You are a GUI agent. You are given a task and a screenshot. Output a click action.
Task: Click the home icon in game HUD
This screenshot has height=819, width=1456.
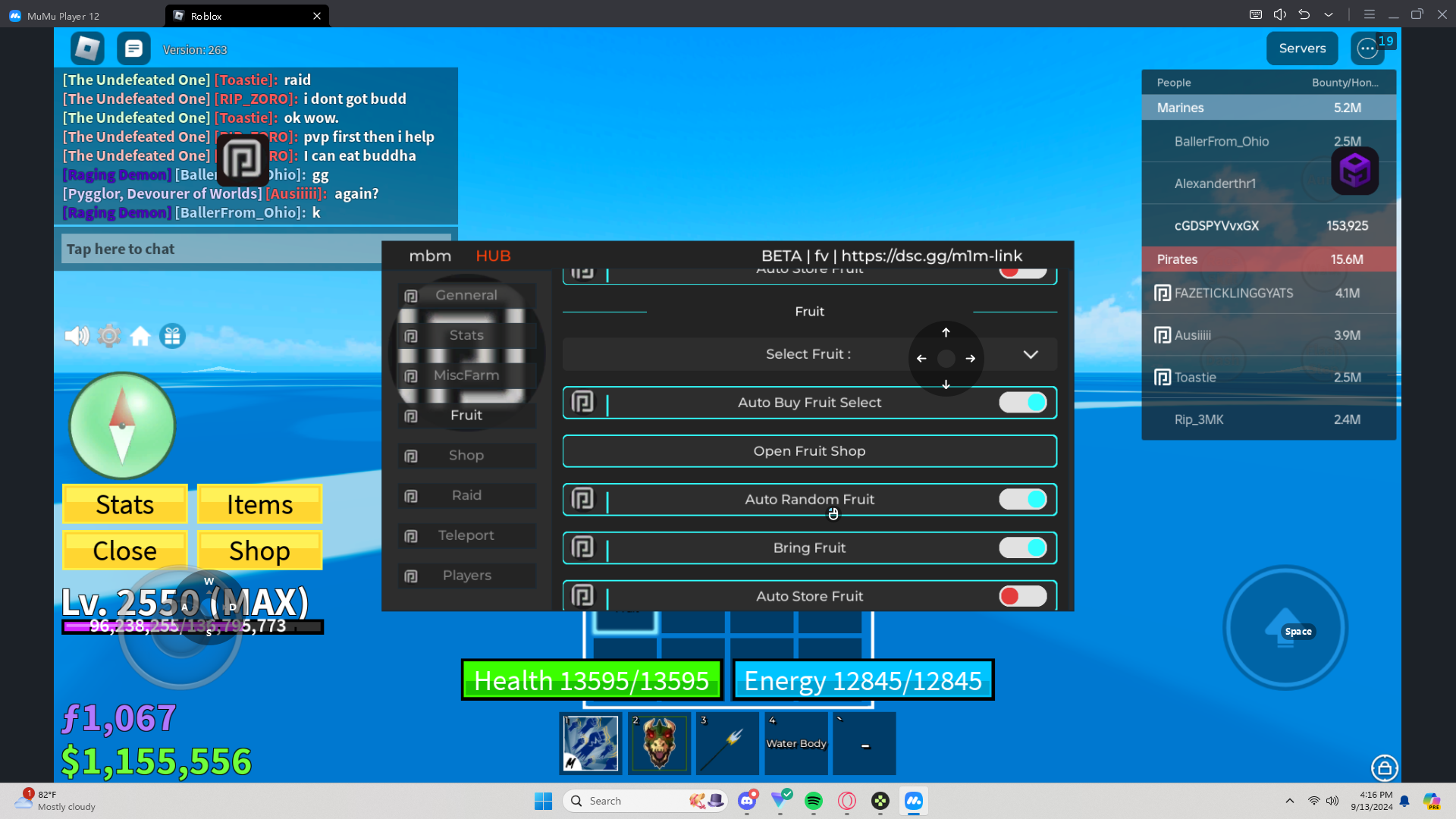click(140, 335)
